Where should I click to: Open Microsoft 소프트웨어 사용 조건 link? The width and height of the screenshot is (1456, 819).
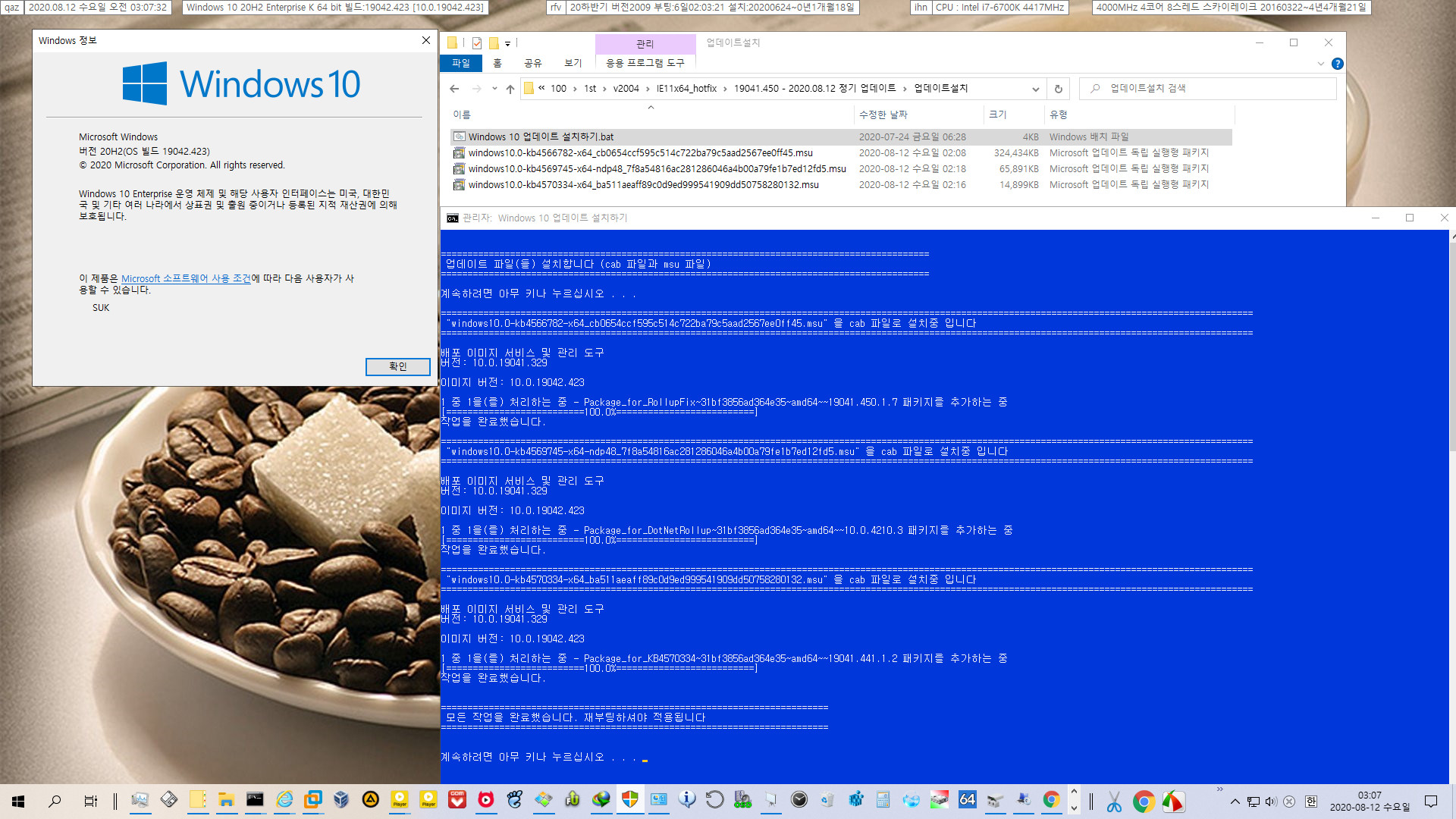coord(186,279)
